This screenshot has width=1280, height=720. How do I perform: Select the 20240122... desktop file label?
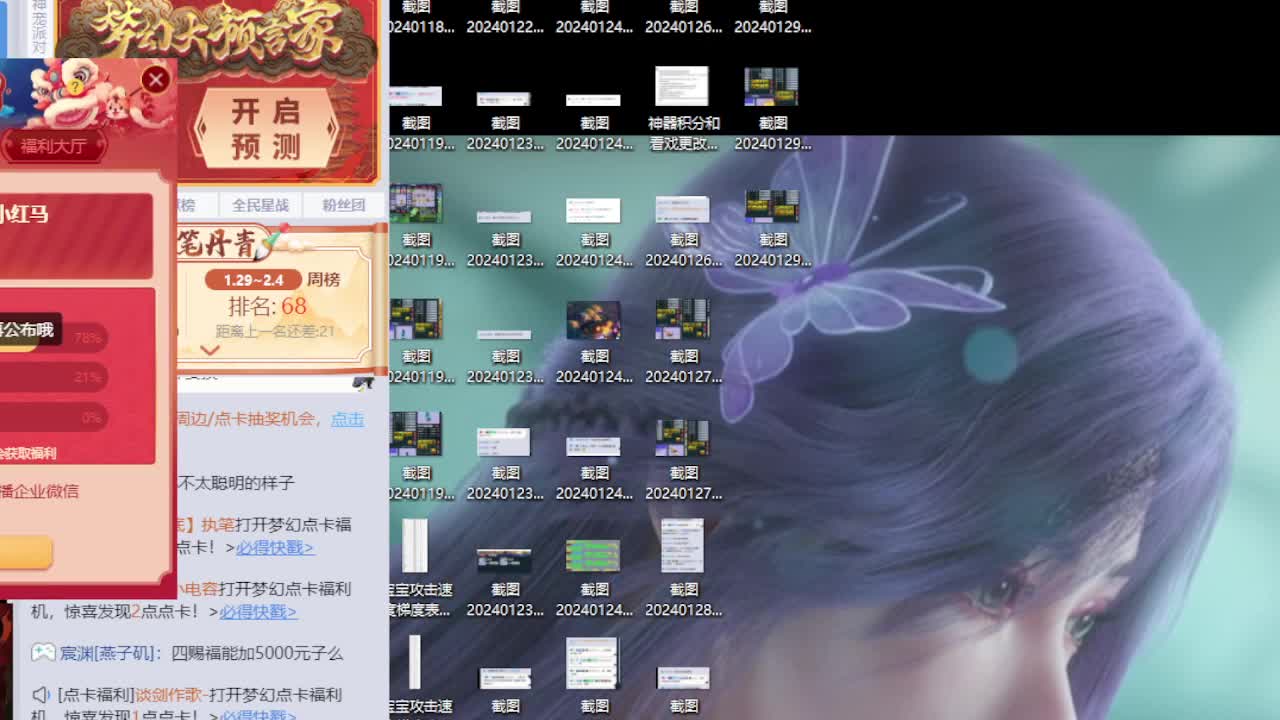[x=505, y=27]
